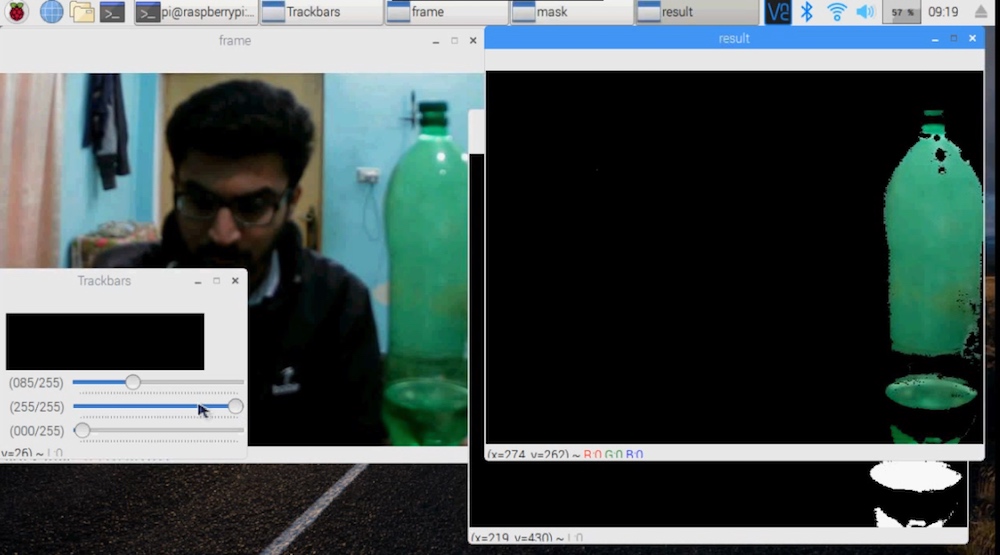Click the (000/255) trackbar value label
This screenshot has height=555, width=1000.
click(36, 431)
